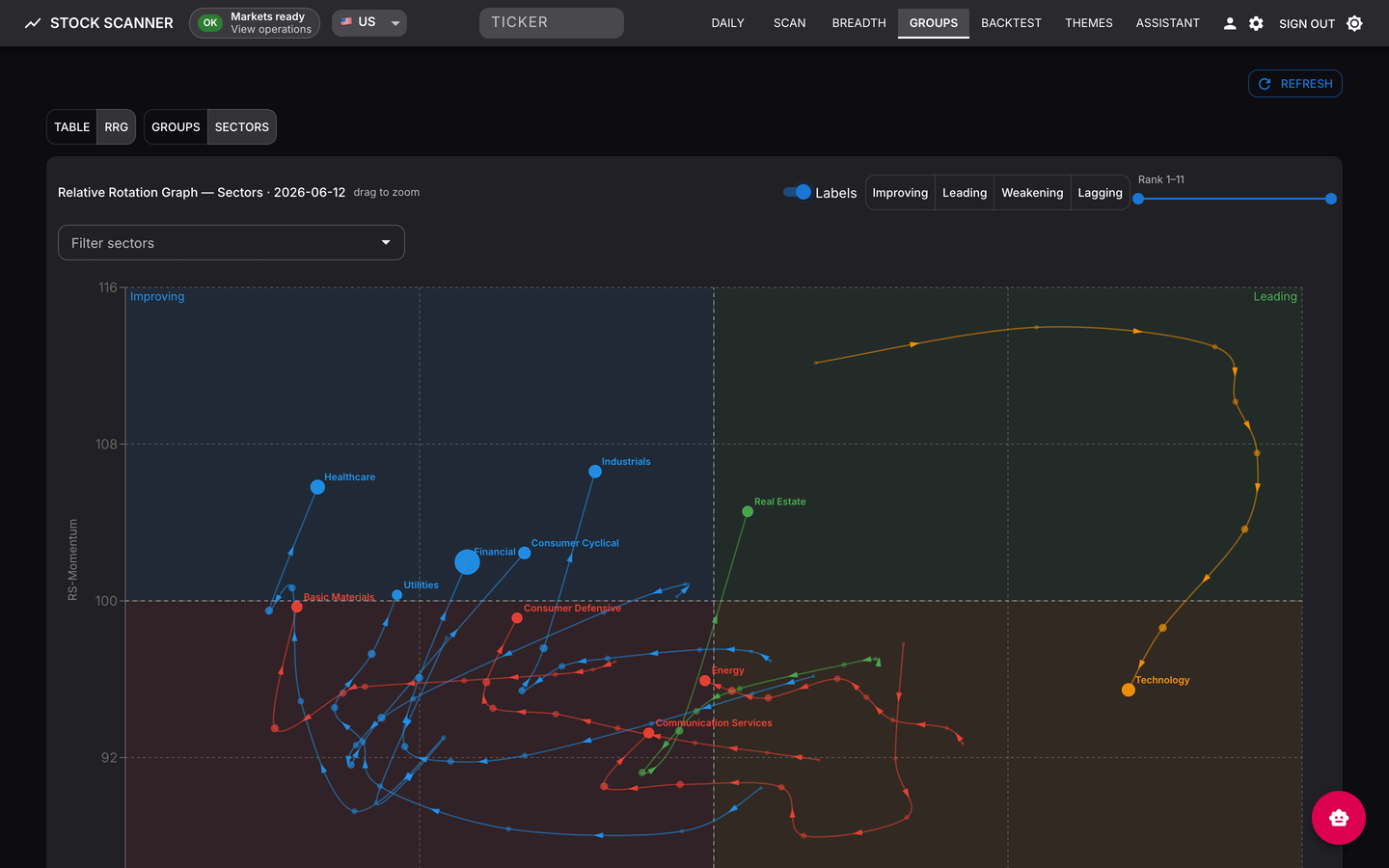Click the US flag icon

pos(346,21)
